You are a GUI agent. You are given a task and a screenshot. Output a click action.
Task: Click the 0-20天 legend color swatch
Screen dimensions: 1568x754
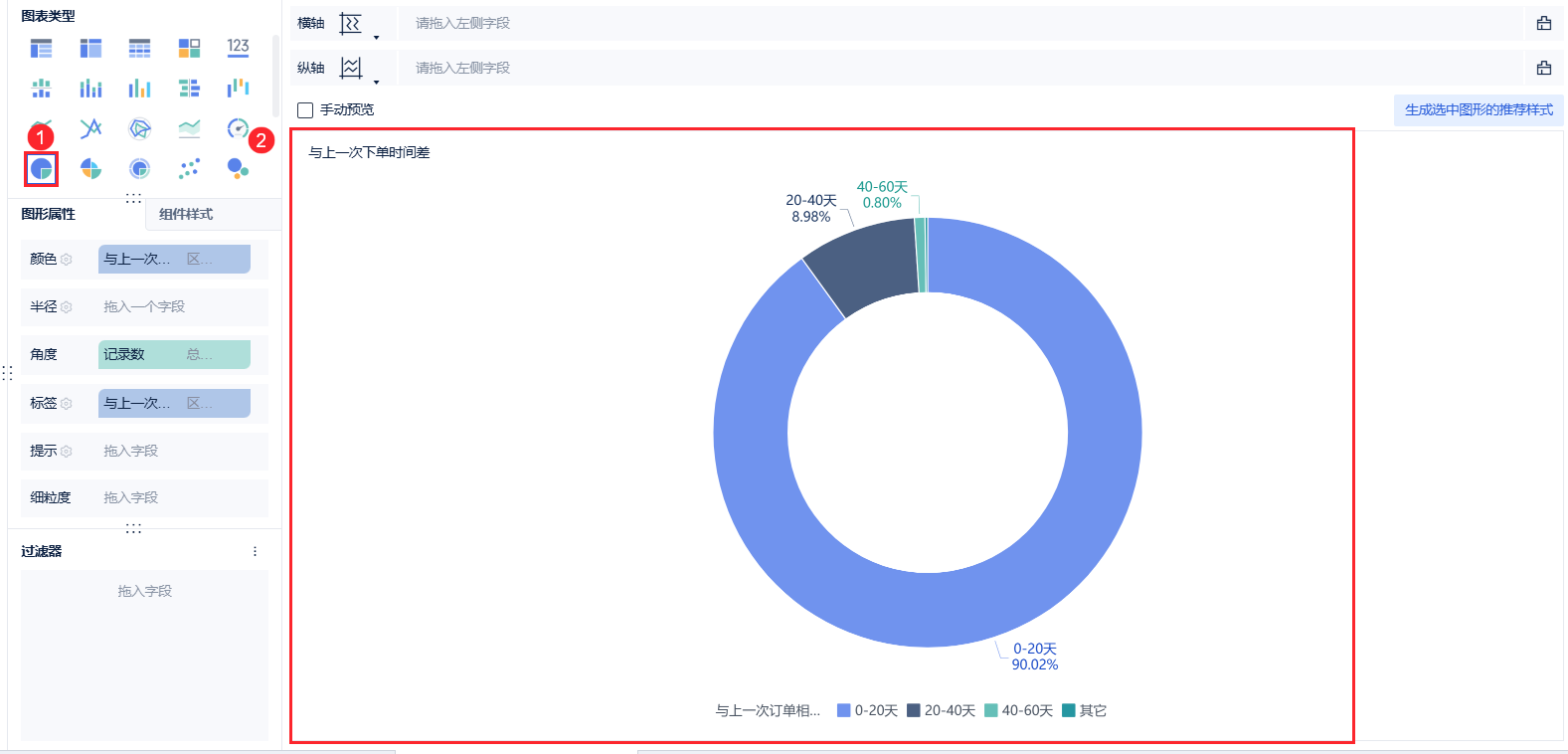(x=844, y=710)
